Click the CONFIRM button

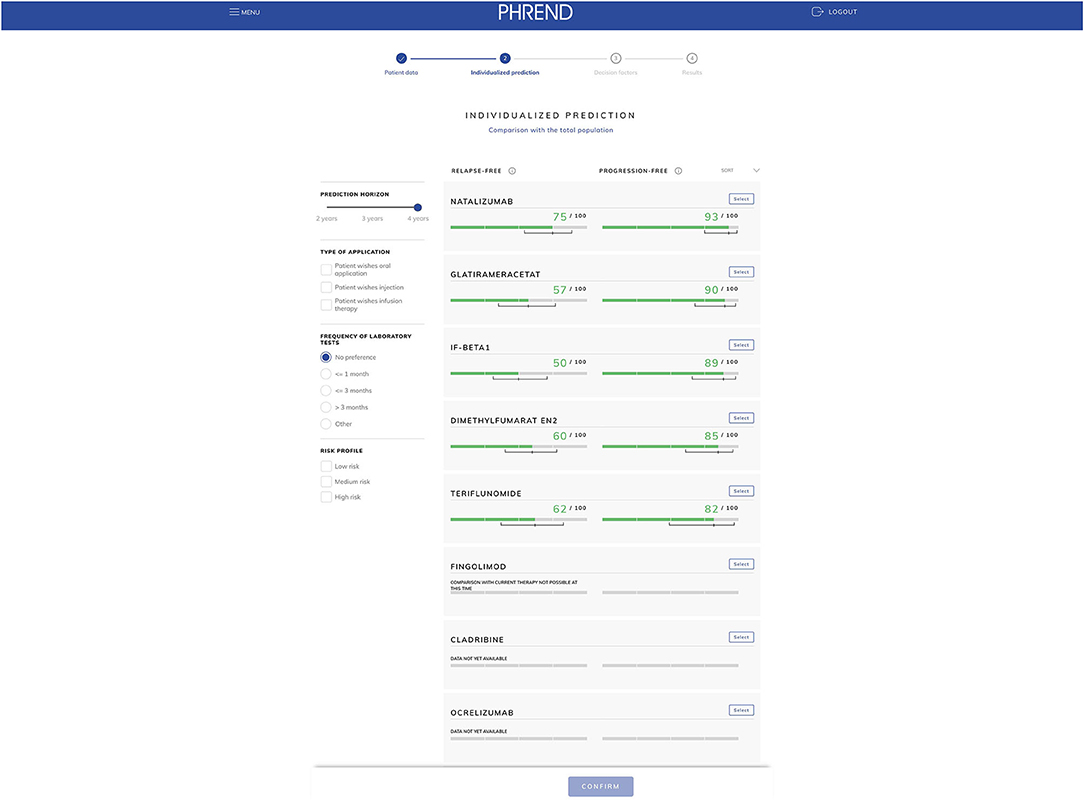click(601, 786)
